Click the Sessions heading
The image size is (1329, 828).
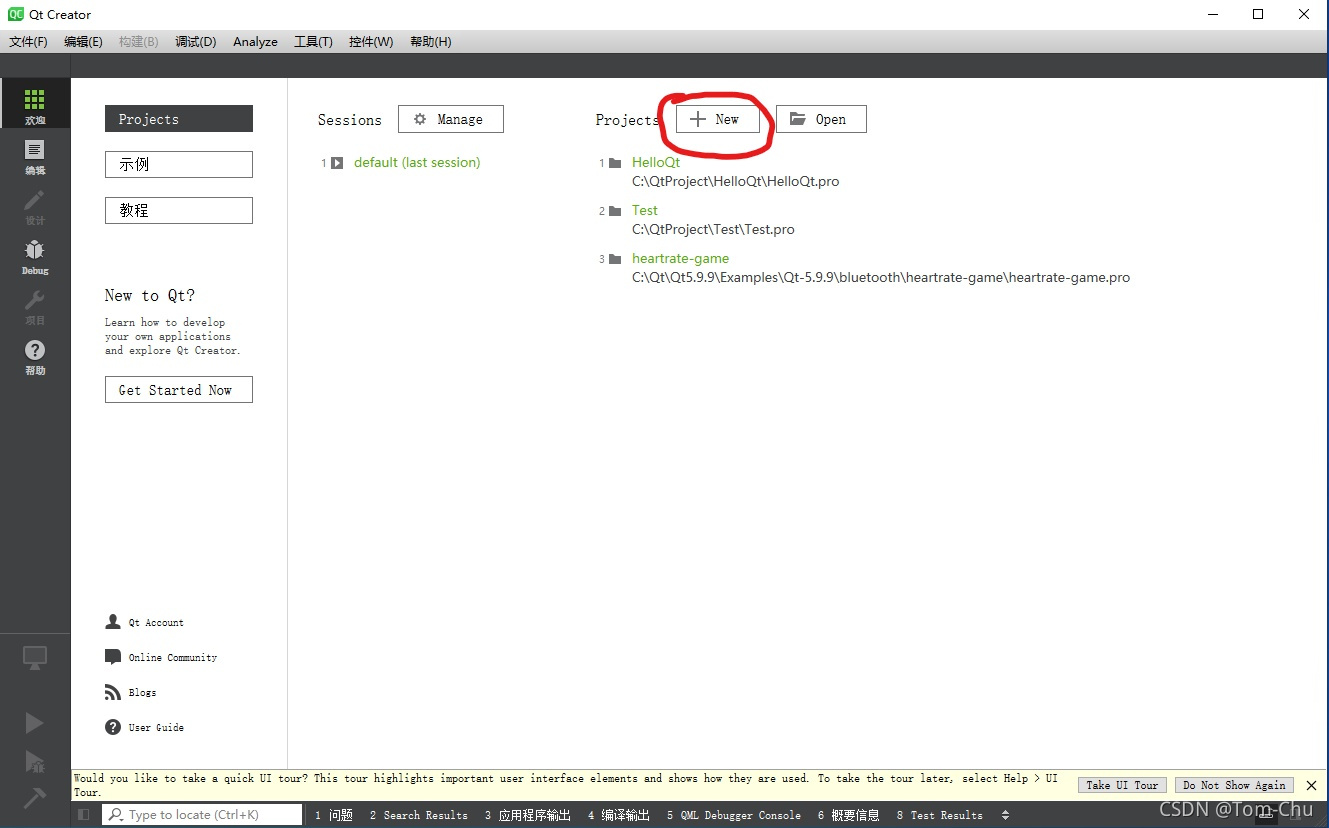click(350, 120)
